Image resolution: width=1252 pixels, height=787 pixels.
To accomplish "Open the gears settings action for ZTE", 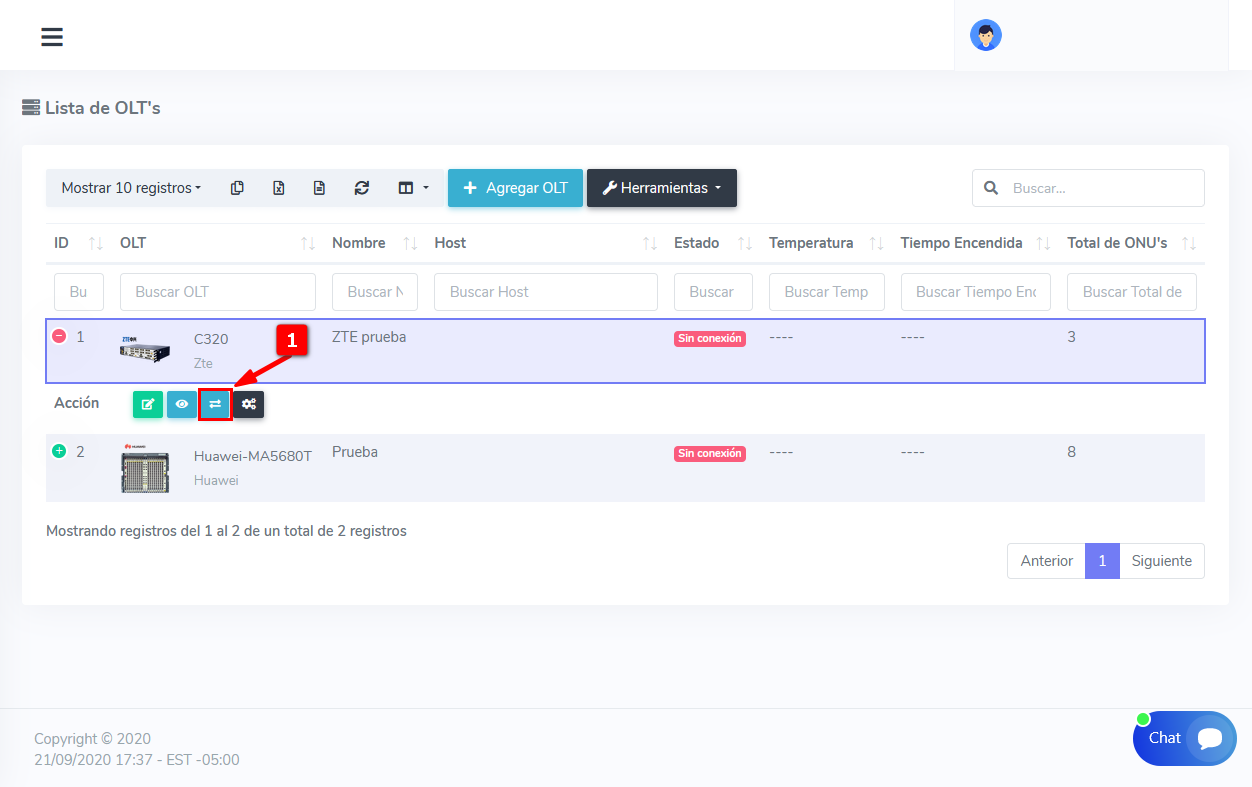I will tap(249, 404).
